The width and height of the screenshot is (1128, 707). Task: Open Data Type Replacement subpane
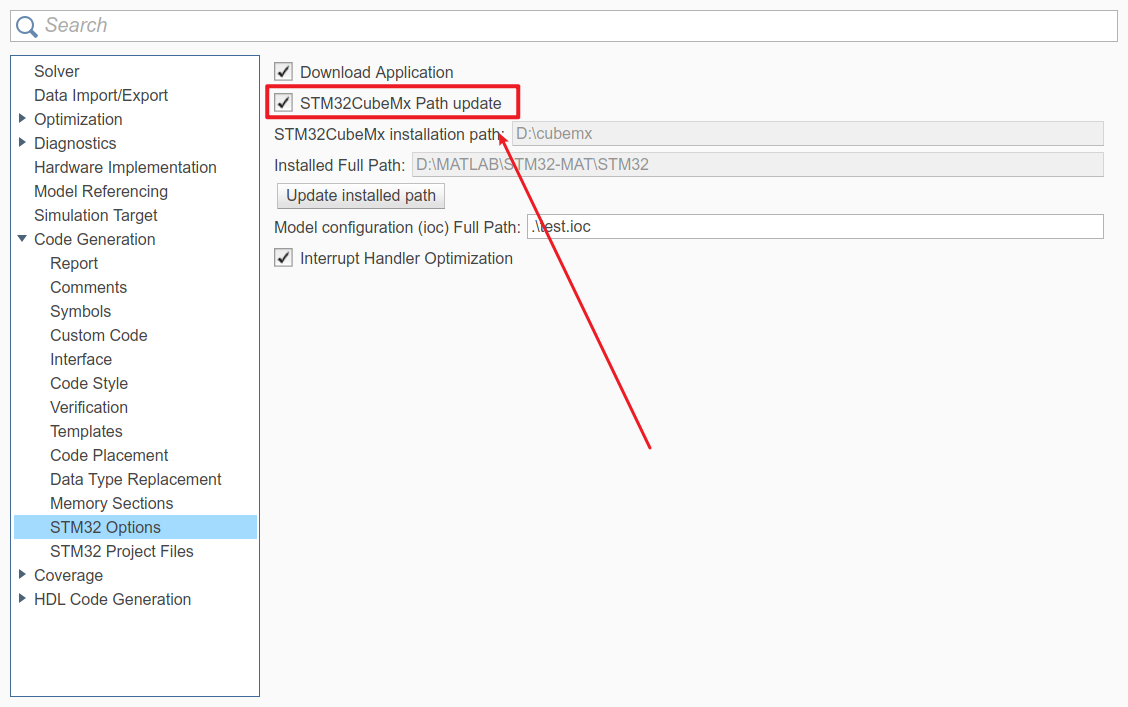coord(135,479)
